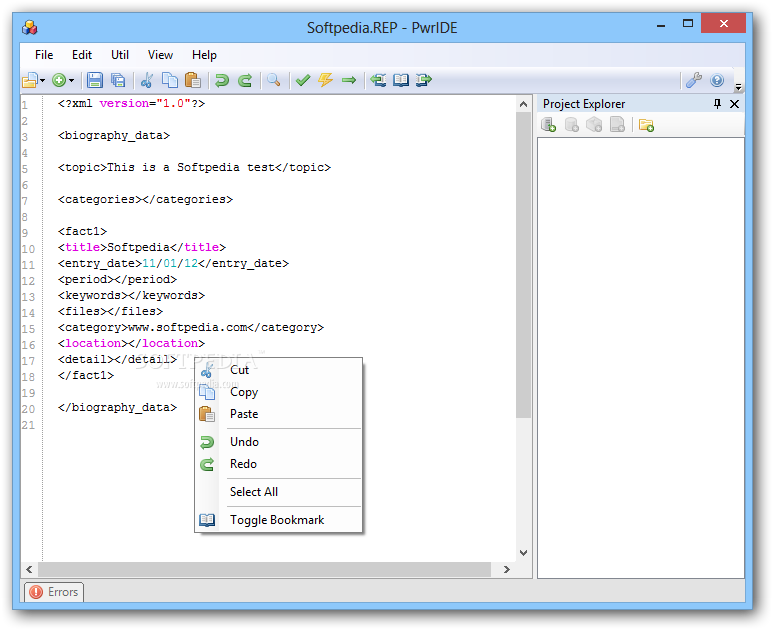Screen dimensions: 773x630
Task: Open the View menu
Action: click(160, 55)
